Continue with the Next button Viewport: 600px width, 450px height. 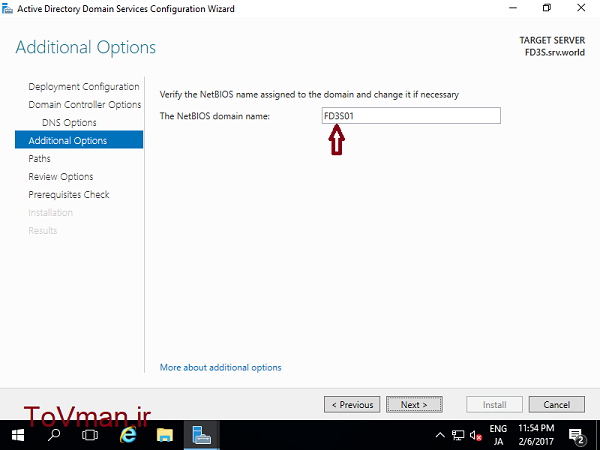tap(414, 404)
